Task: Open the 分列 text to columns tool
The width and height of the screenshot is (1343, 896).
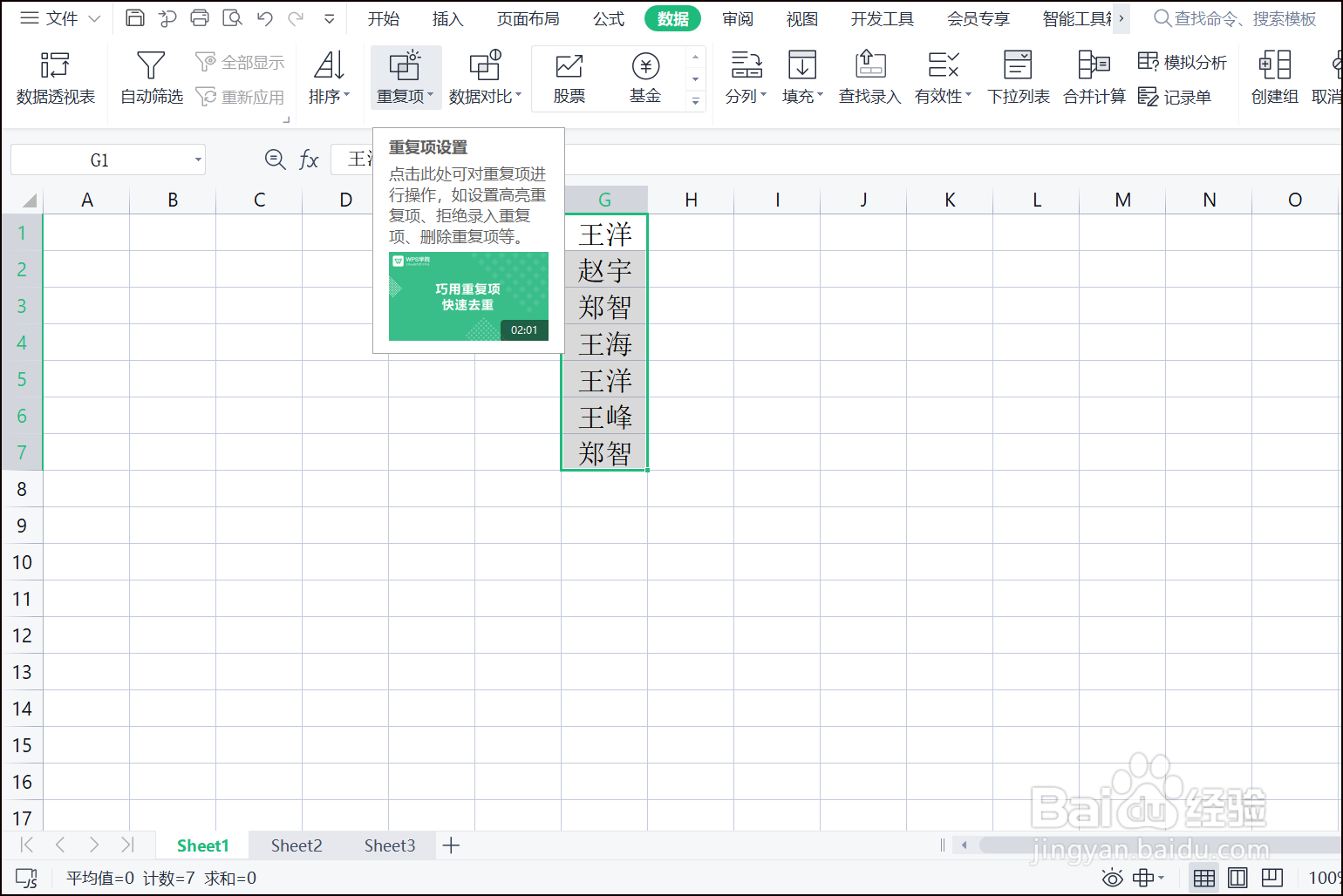Action: [746, 78]
